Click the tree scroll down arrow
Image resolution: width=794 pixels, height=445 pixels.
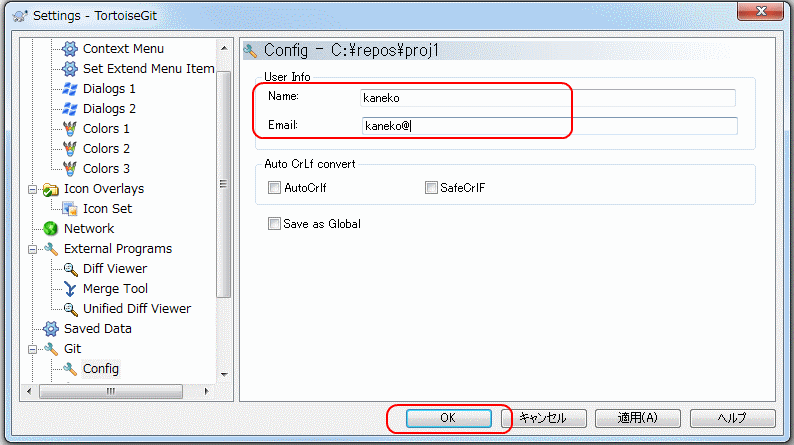point(224,375)
